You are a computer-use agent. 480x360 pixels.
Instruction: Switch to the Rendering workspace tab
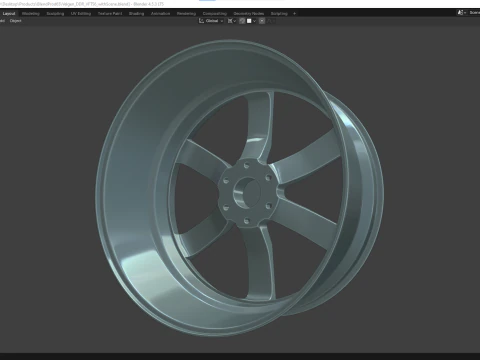[186, 14]
